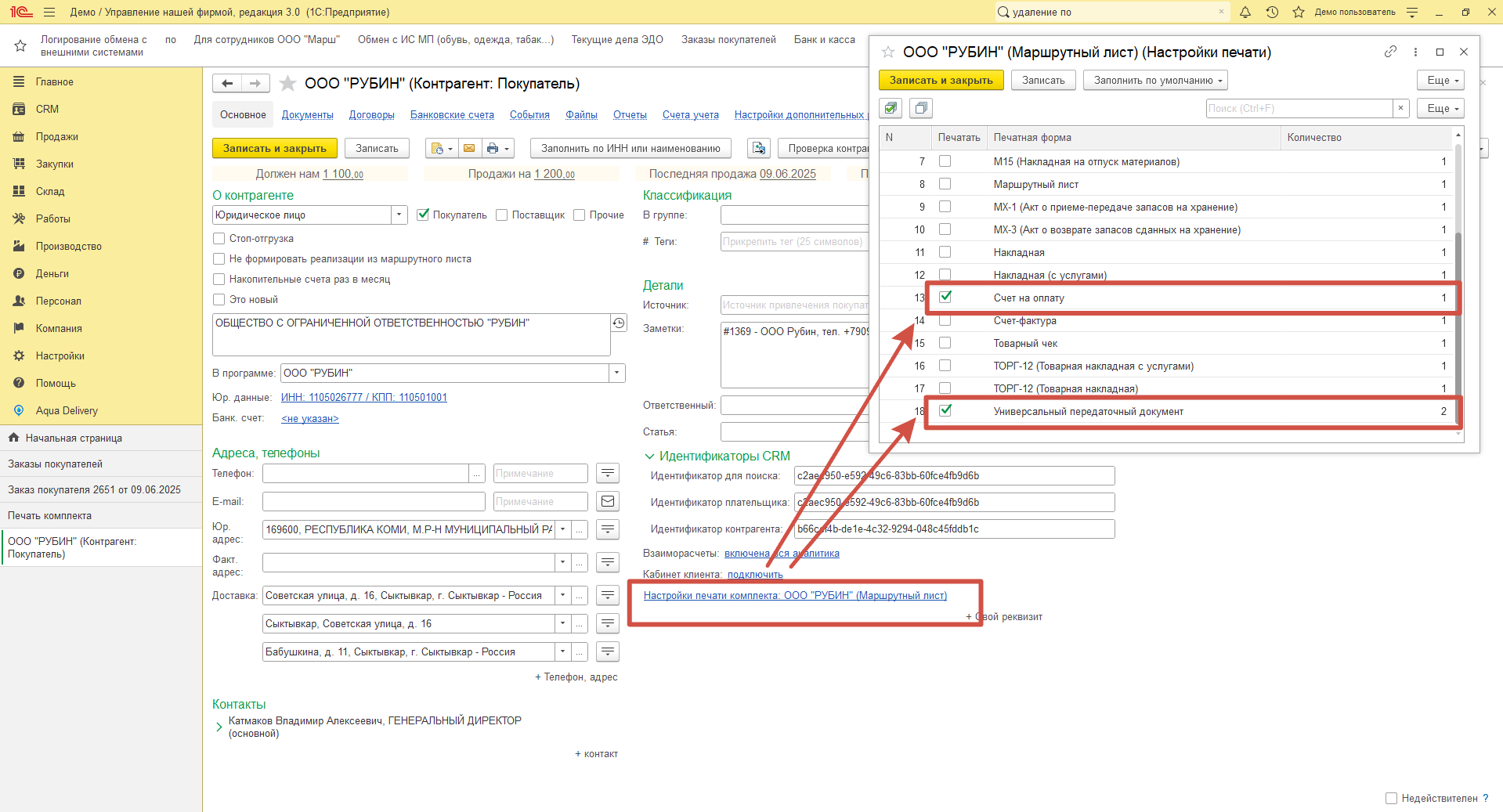Screen dimensions: 1503x812
Task: Open ИНН / КПП link
Action: 364,397
